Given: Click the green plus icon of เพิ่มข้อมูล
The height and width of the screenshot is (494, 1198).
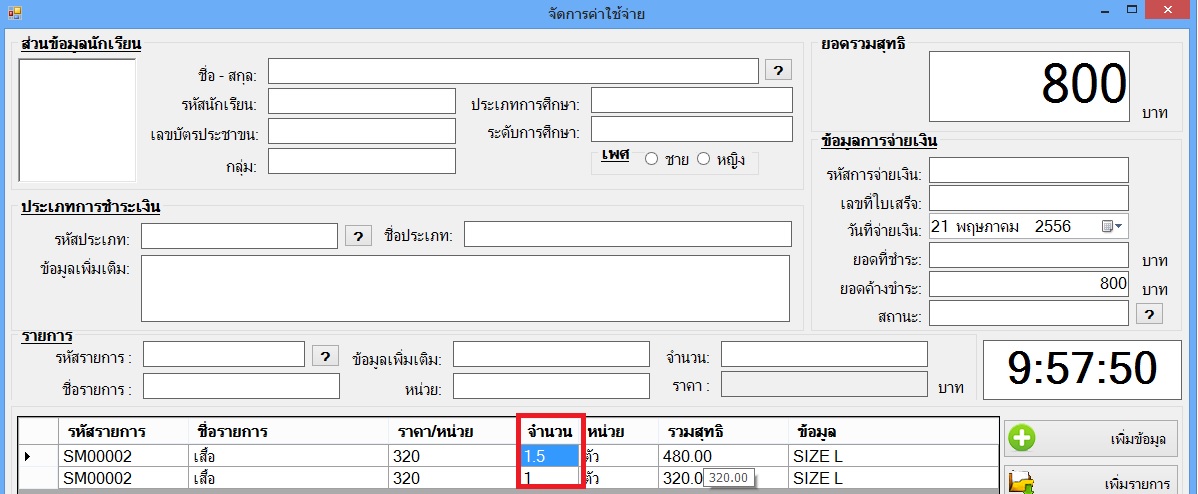Looking at the screenshot, I should tap(1022, 438).
